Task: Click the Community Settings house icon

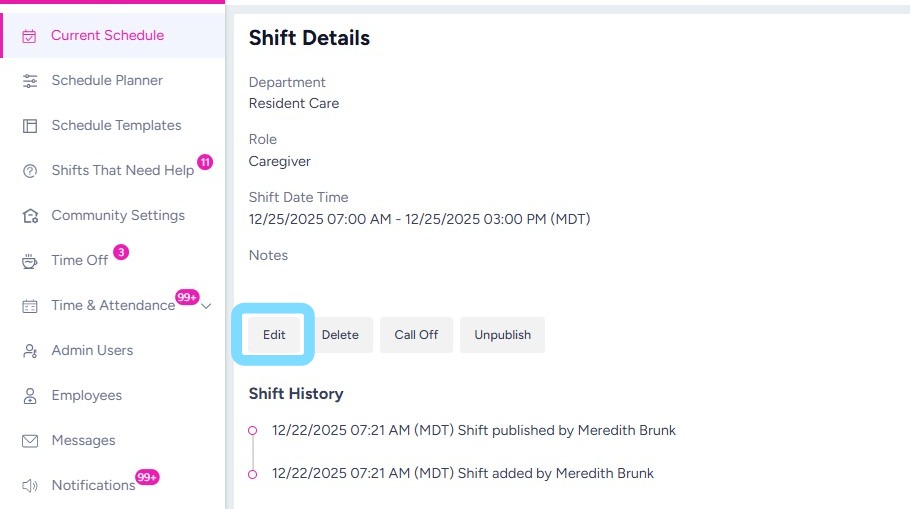Action: (30, 216)
